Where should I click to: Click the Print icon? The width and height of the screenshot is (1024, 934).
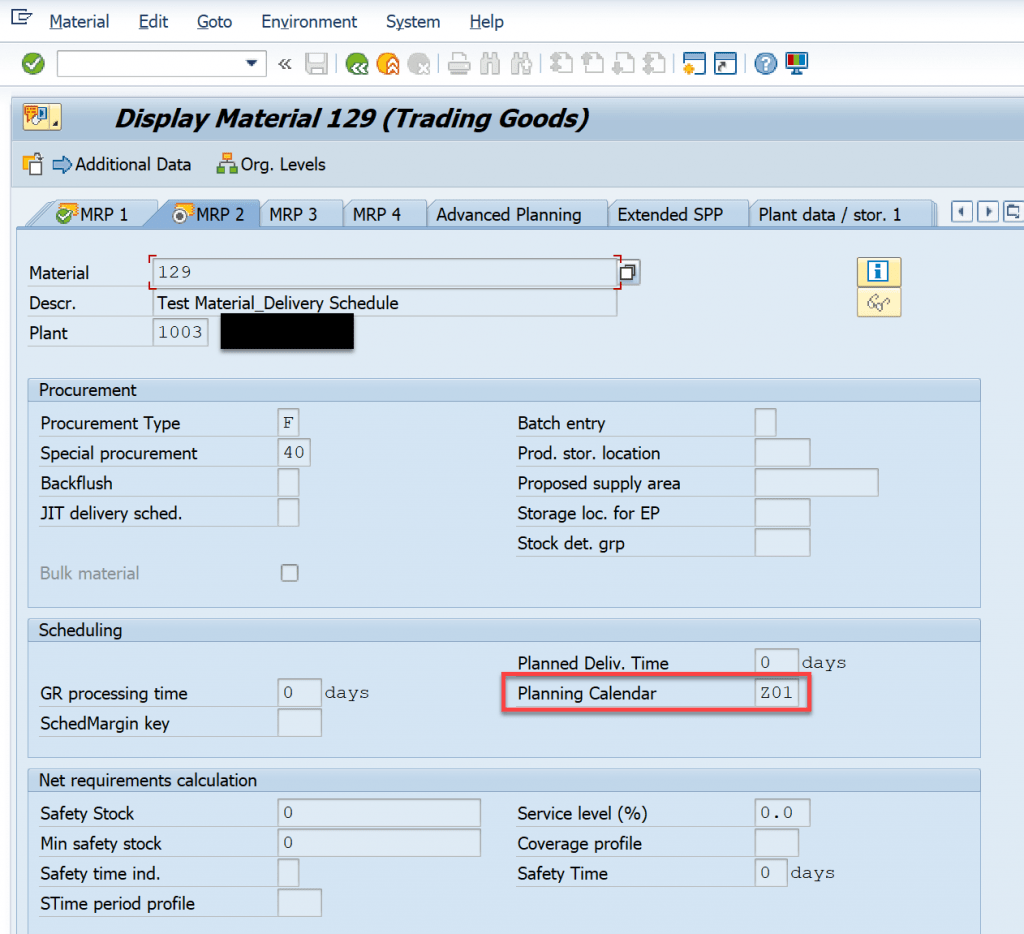(x=459, y=64)
